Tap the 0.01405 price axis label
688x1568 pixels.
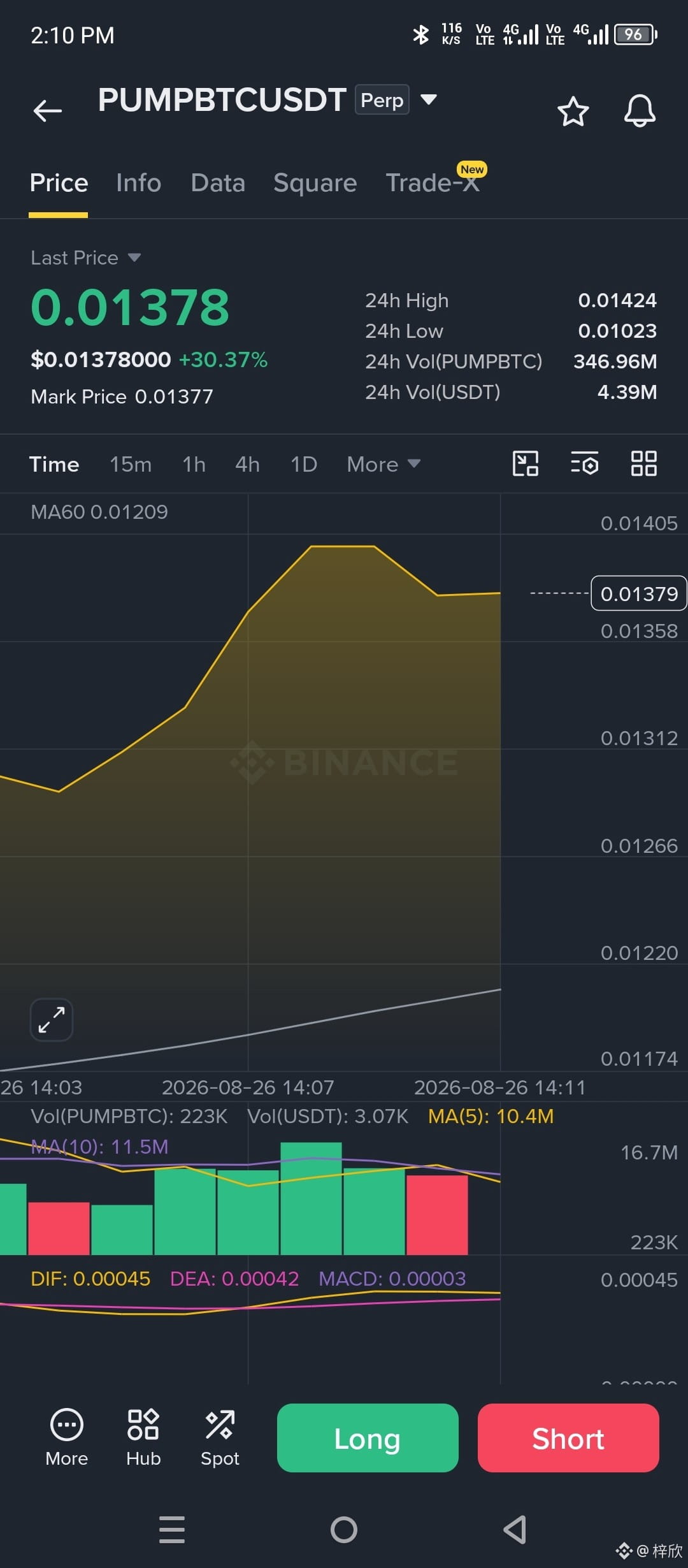pos(639,523)
